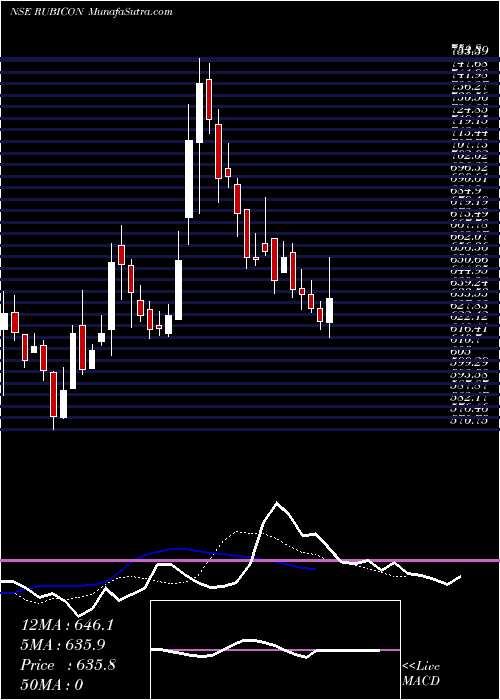
Task: Click the 605 price axis label
Action: (460, 351)
